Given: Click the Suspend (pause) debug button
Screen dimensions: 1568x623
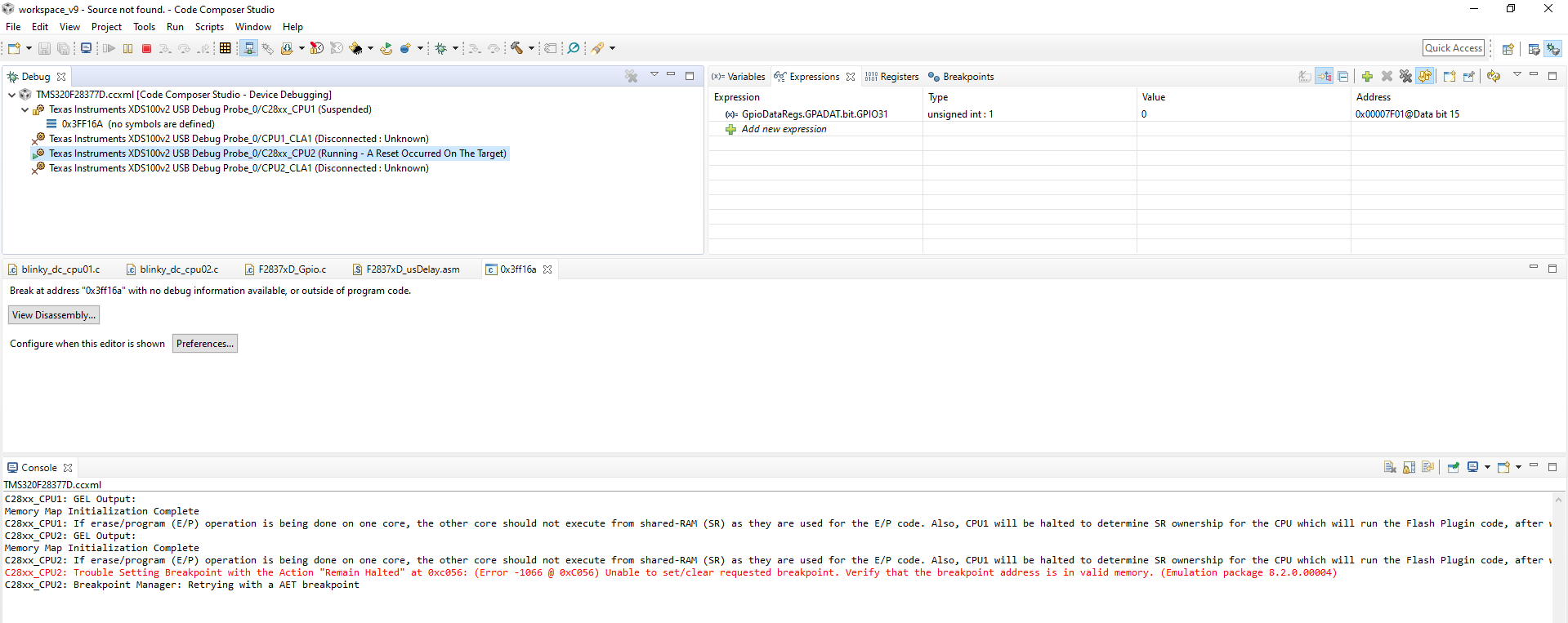Looking at the screenshot, I should [x=127, y=48].
